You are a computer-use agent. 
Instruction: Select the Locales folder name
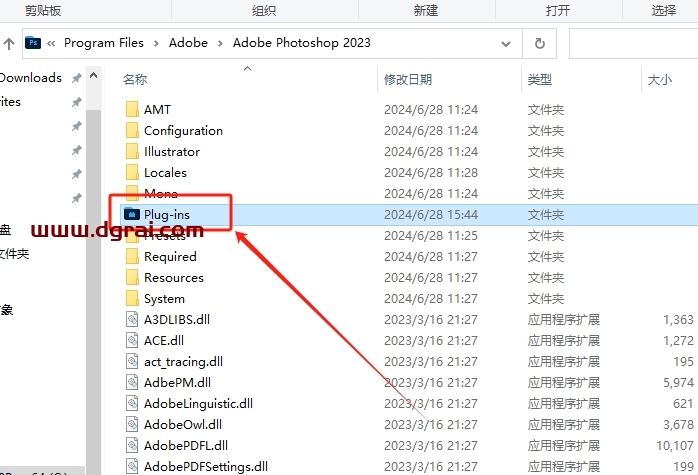[165, 172]
